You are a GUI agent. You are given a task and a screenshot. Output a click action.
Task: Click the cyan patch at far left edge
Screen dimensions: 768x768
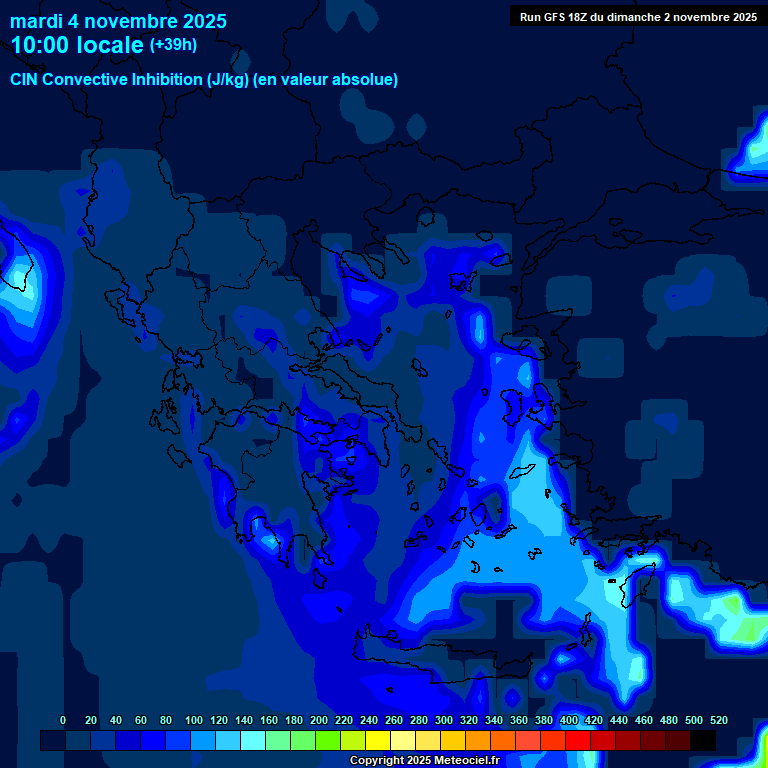[20, 275]
